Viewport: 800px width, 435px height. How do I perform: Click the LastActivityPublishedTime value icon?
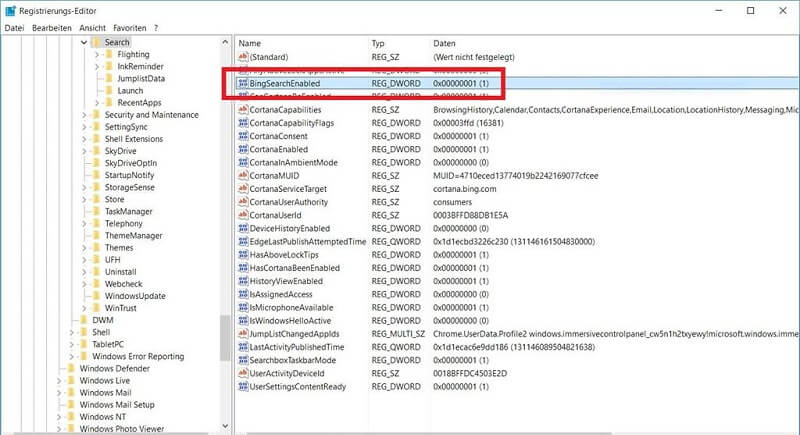tap(243, 347)
